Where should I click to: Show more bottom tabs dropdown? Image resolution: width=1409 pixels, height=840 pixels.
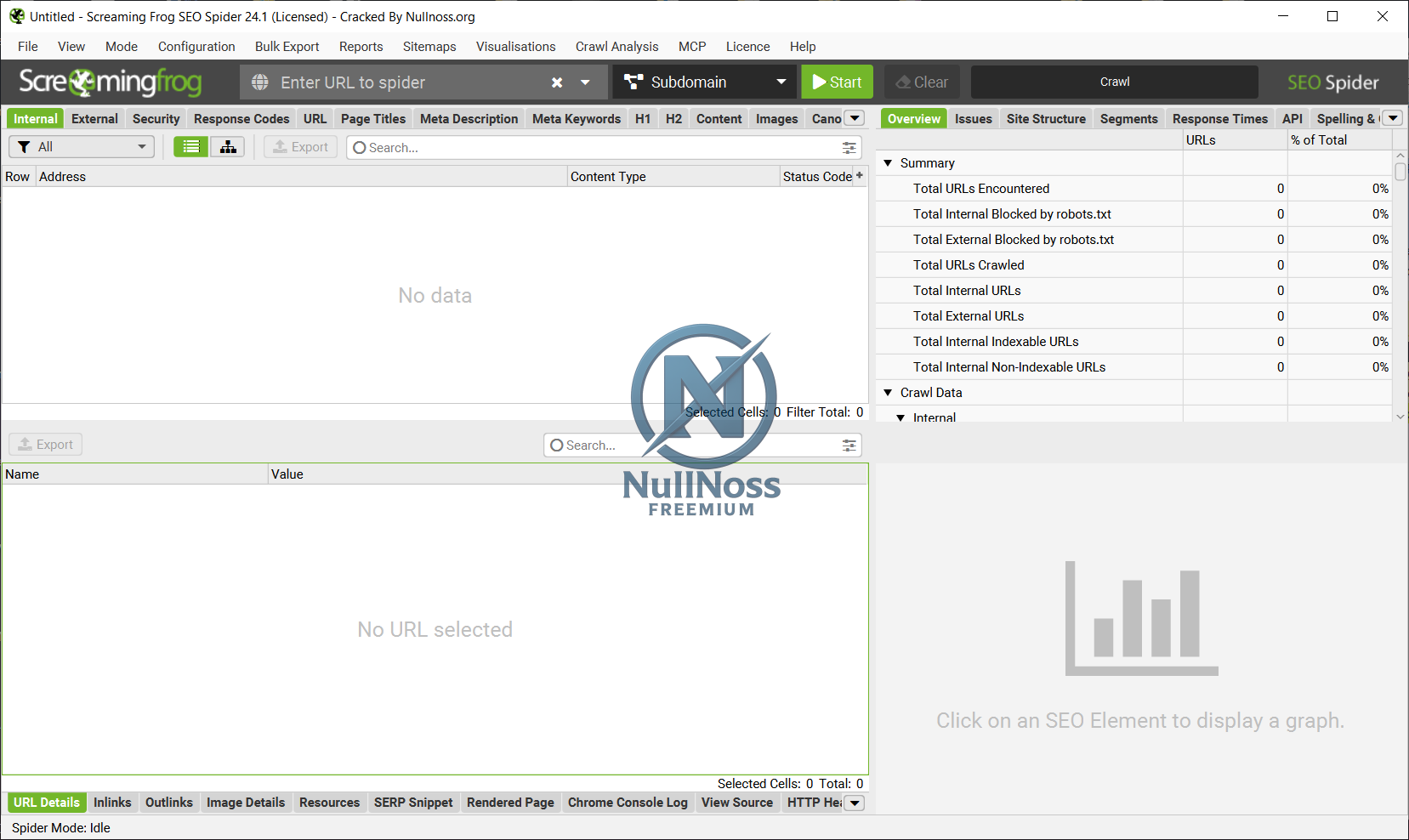coord(855,803)
